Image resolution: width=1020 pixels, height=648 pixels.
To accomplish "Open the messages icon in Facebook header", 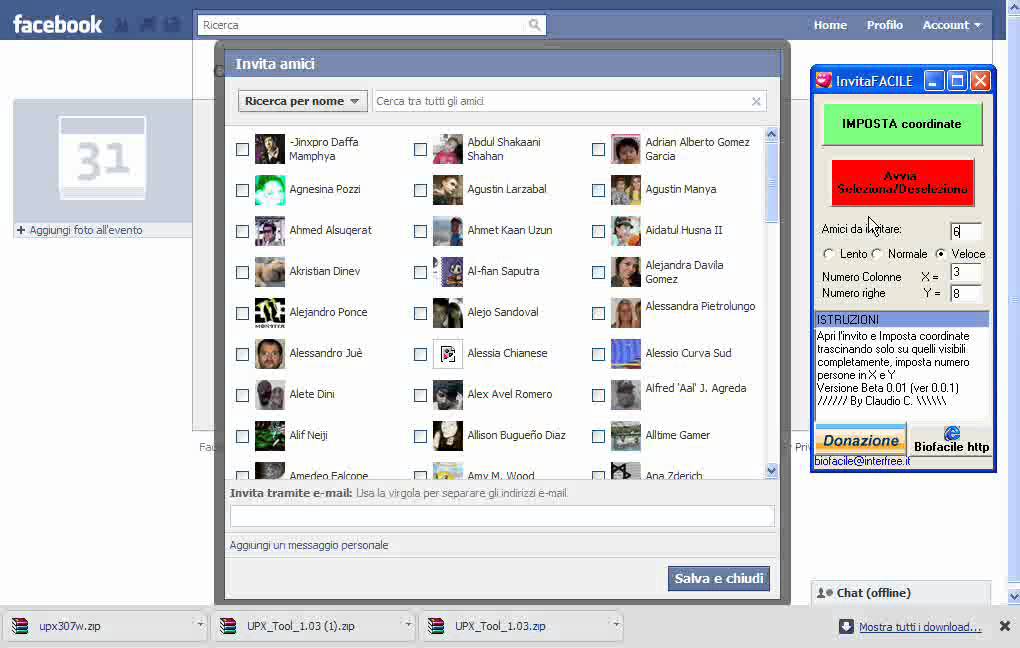I will pyautogui.click(x=148, y=25).
